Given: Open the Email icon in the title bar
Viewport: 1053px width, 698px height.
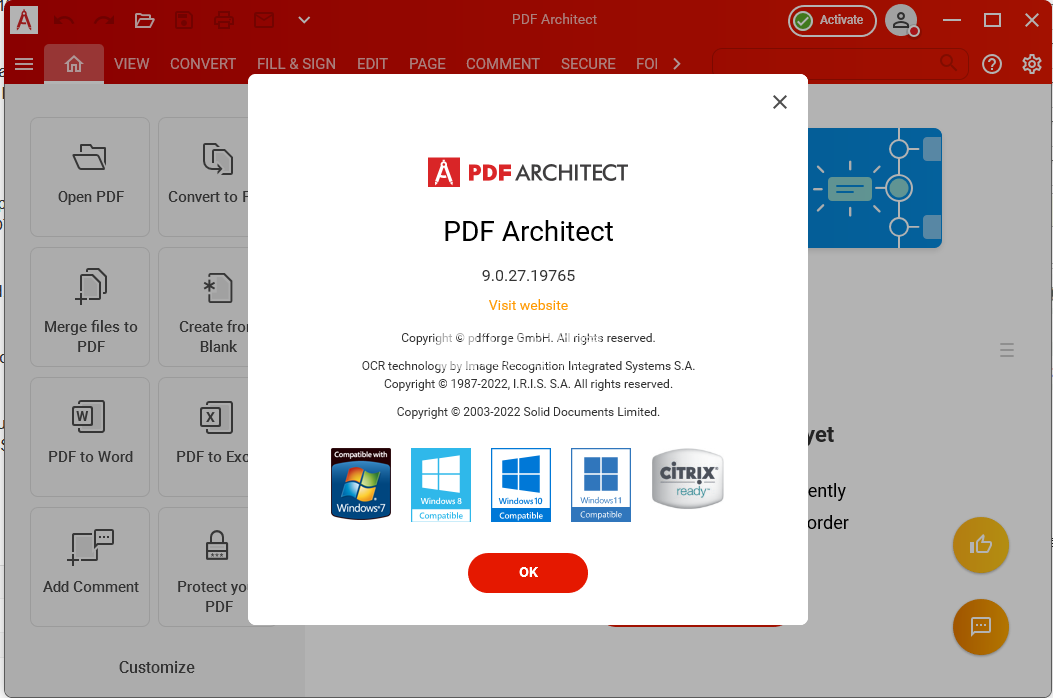Looking at the screenshot, I should (x=263, y=19).
